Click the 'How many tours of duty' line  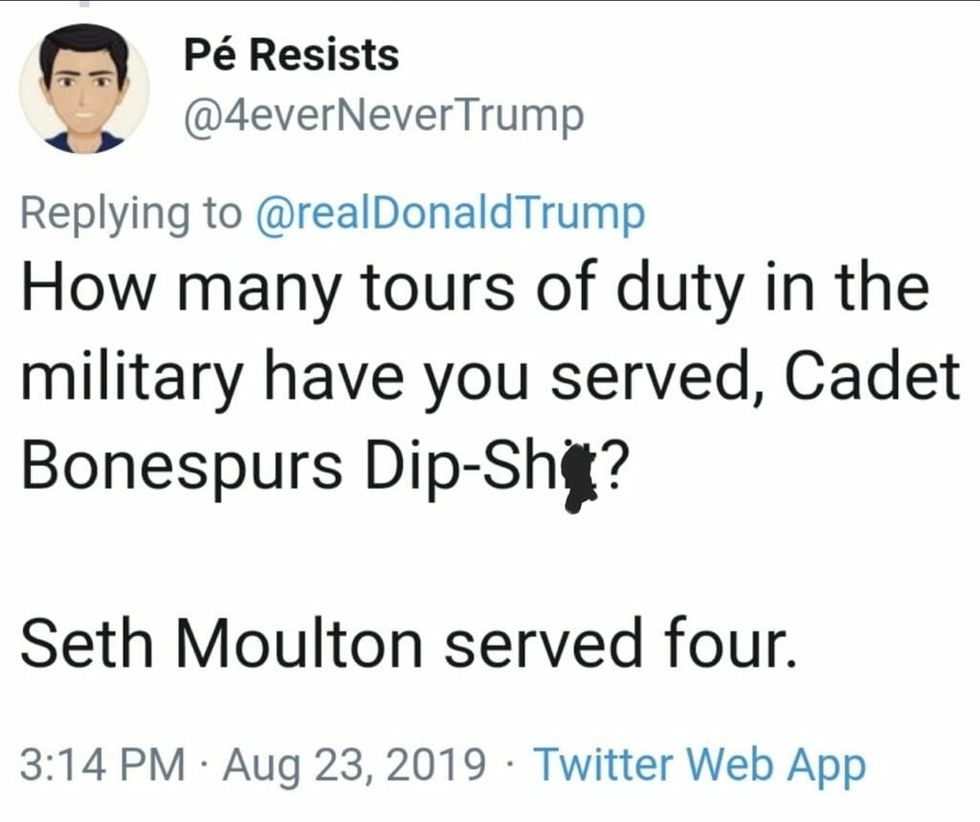tap(474, 289)
